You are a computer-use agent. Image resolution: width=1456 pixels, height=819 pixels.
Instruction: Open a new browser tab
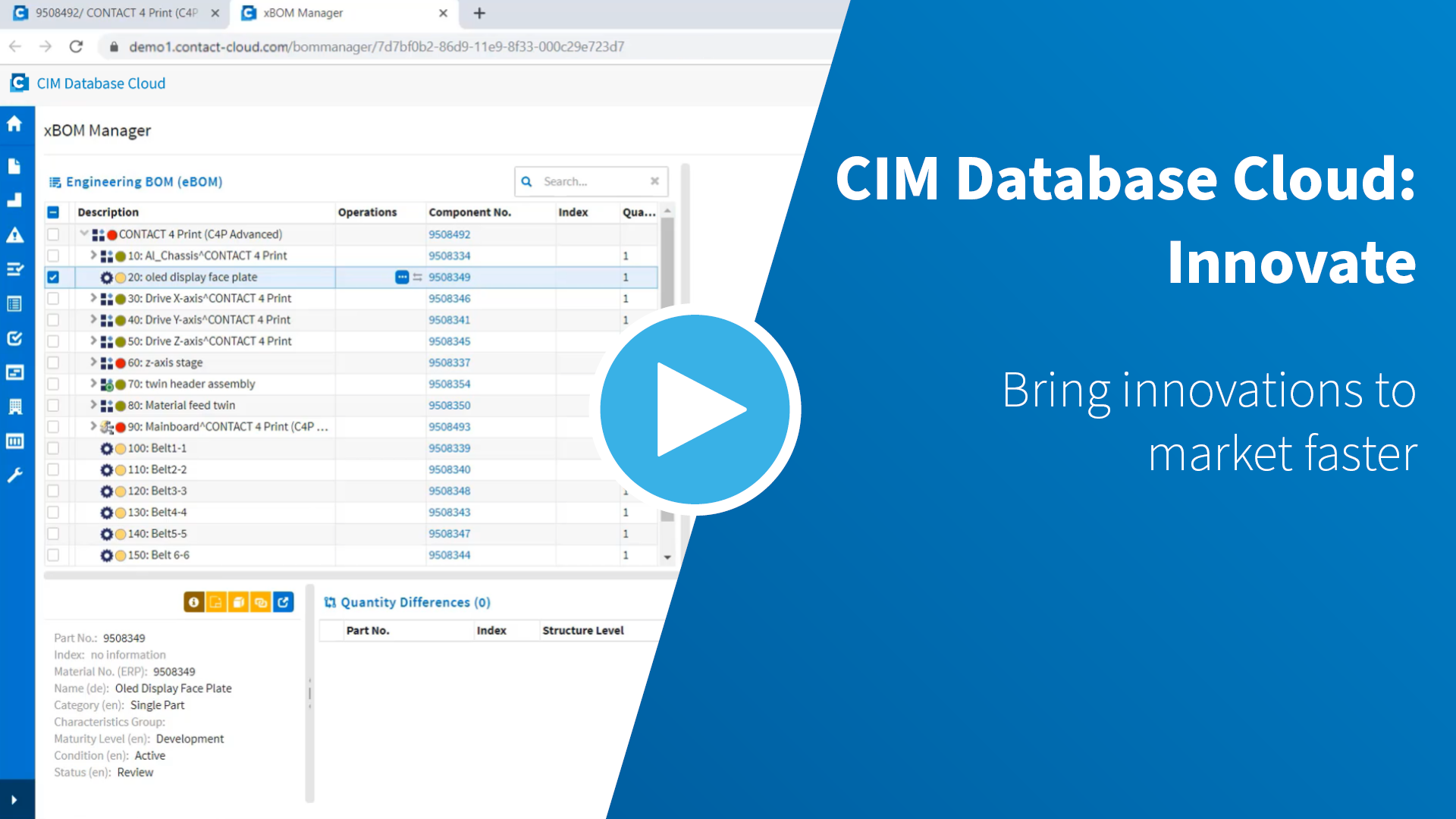click(x=479, y=13)
